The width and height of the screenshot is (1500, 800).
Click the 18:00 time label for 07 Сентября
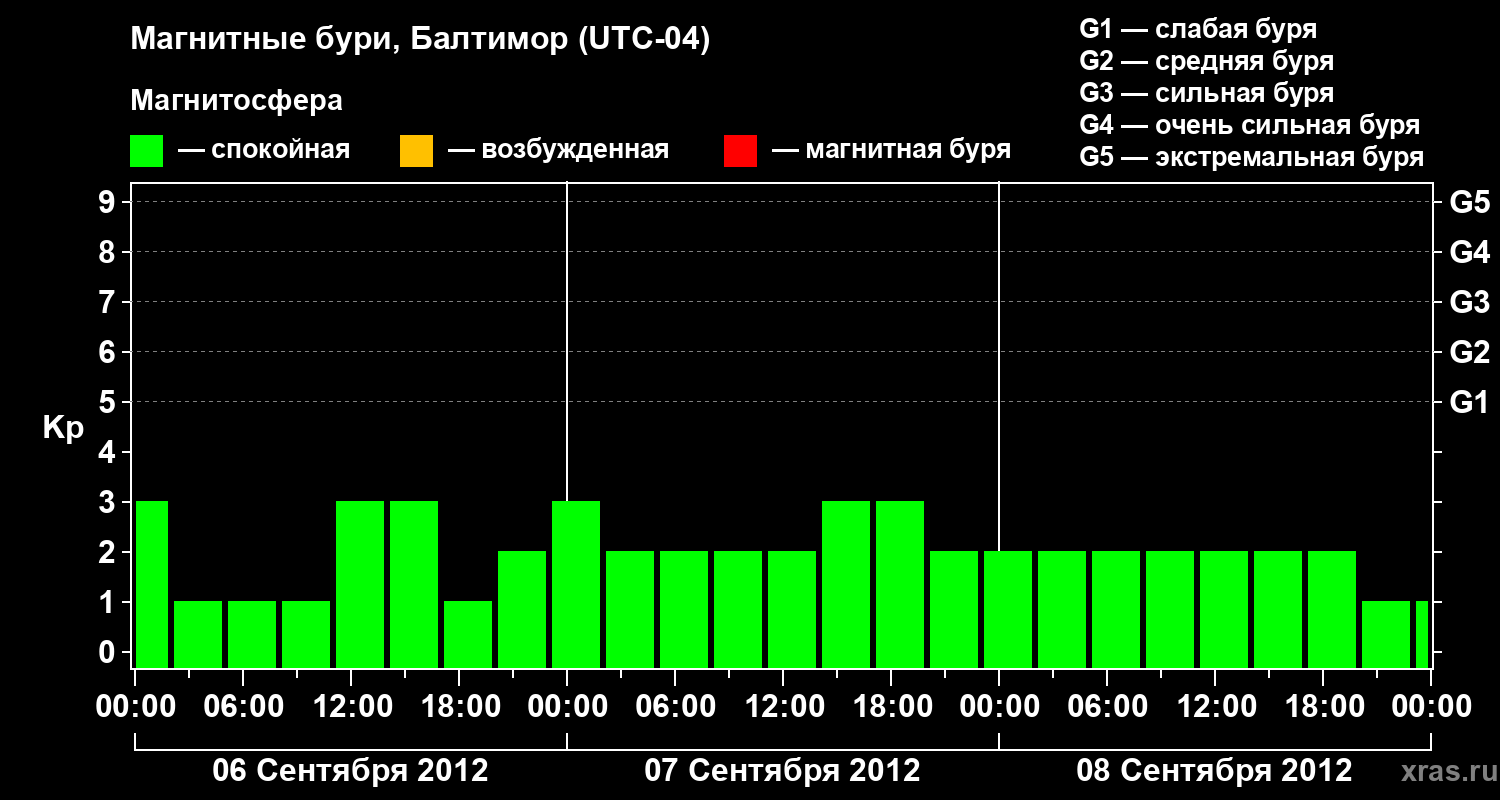(891, 707)
